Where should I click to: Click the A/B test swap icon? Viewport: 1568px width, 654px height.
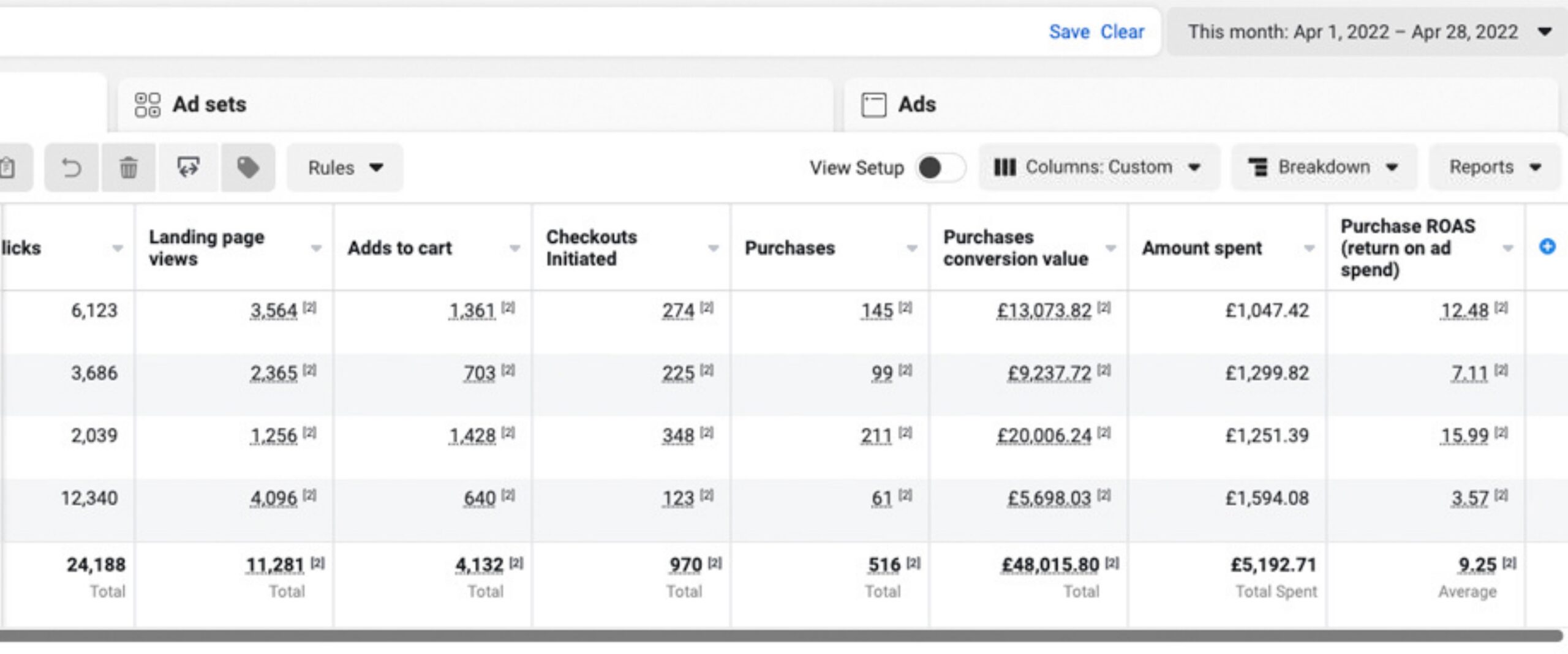[188, 167]
